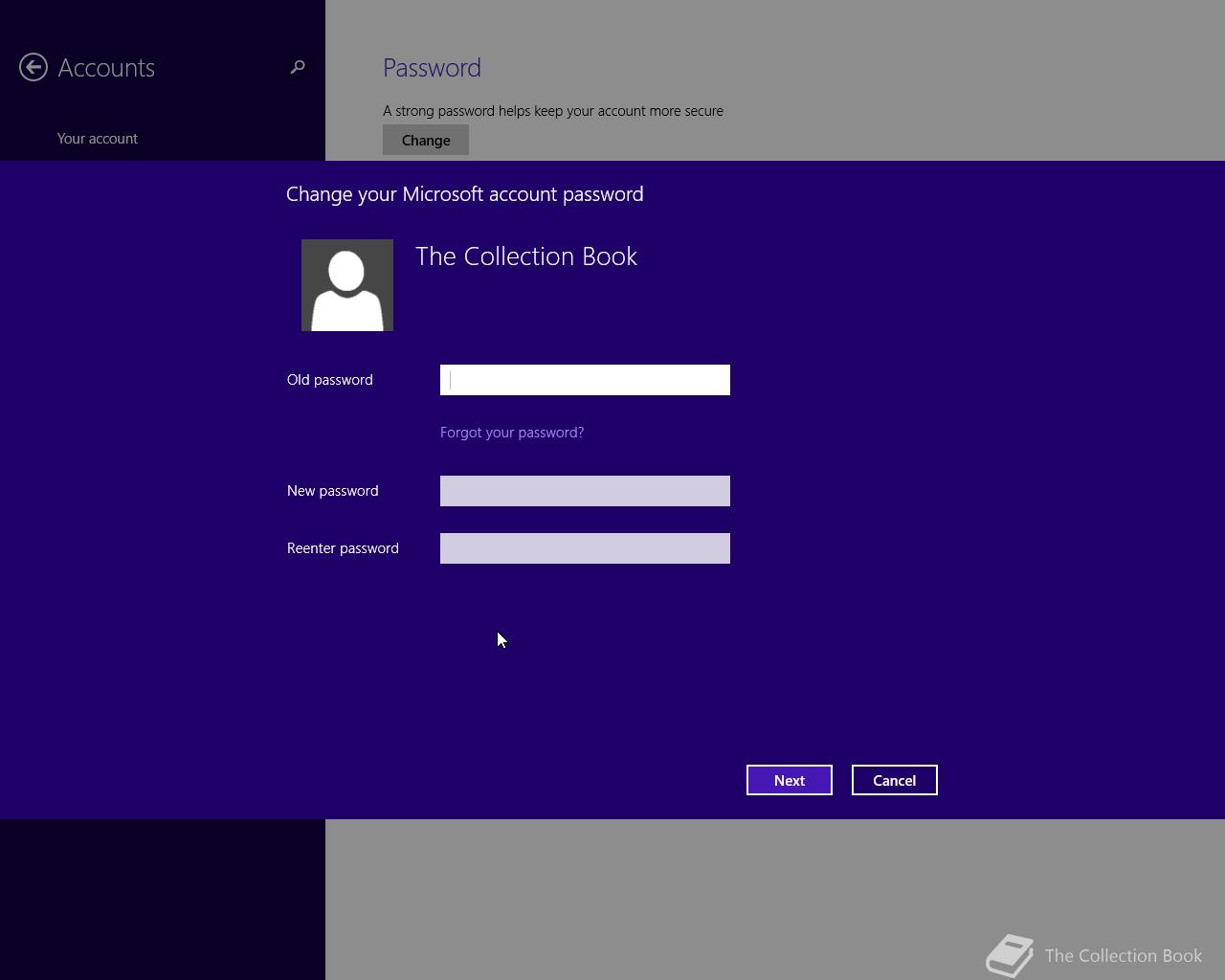This screenshot has height=980, width=1225.
Task: Click 'Change your Microsoft account password' title
Action: coord(465,194)
